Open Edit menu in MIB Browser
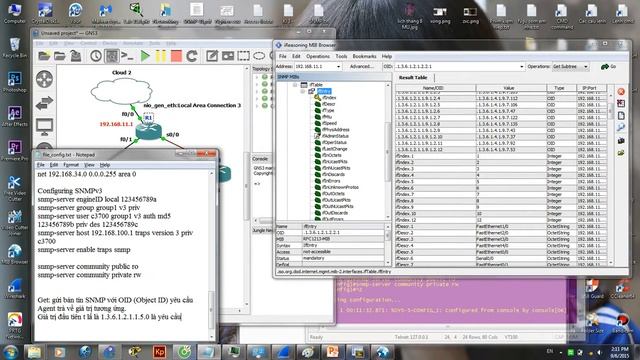Viewport: 640px width, 360px height. click(296, 56)
